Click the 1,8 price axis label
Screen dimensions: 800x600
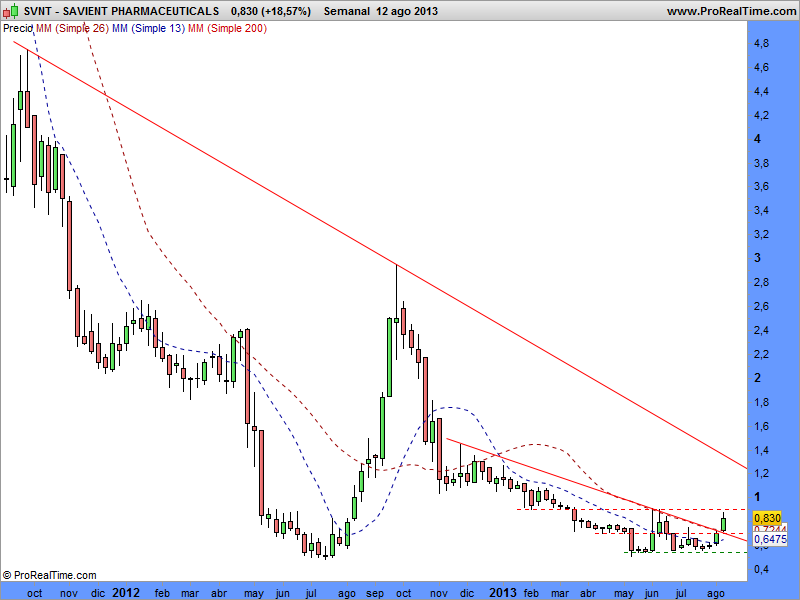(x=762, y=402)
